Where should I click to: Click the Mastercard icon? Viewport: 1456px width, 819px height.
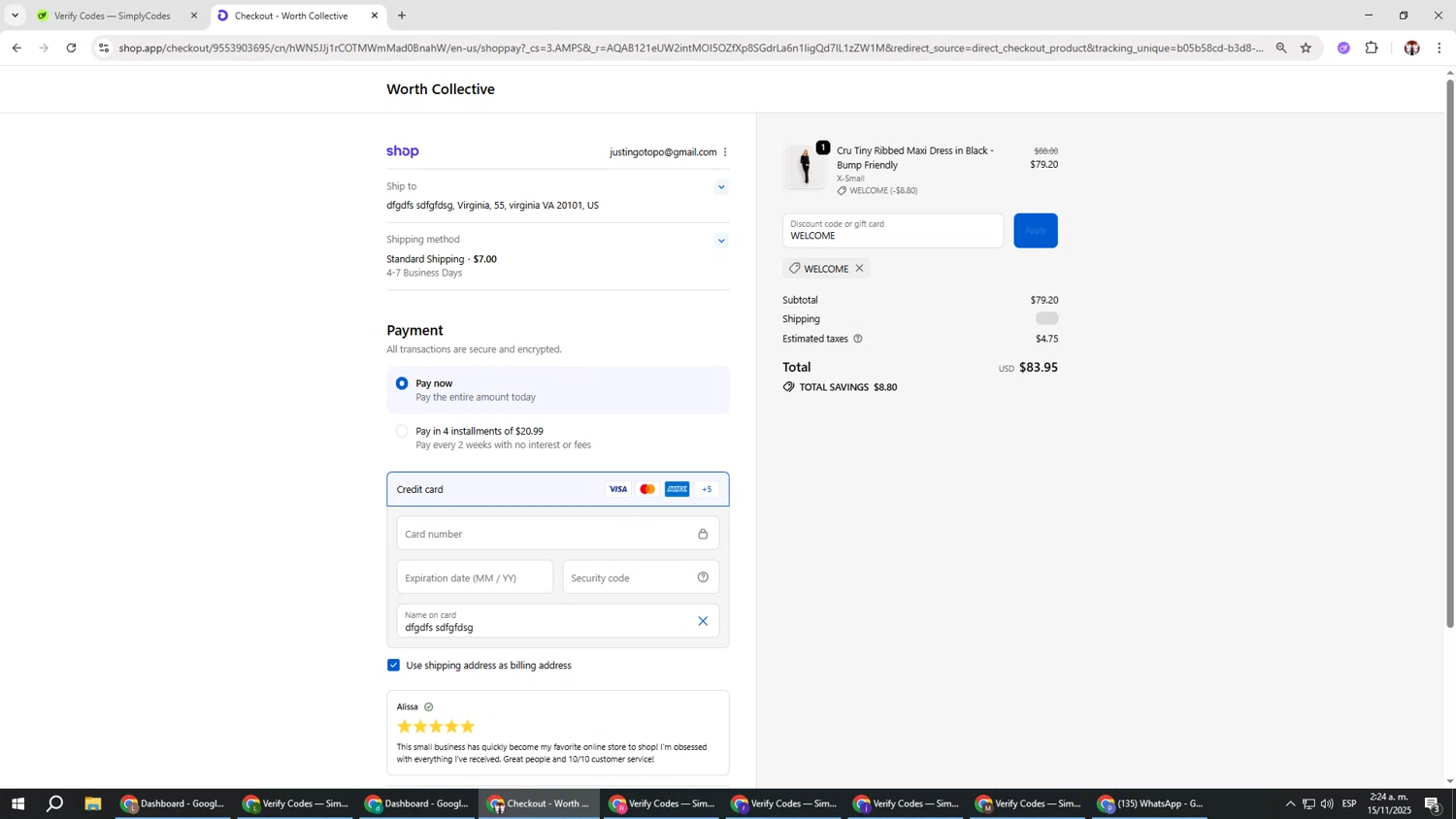point(647,490)
